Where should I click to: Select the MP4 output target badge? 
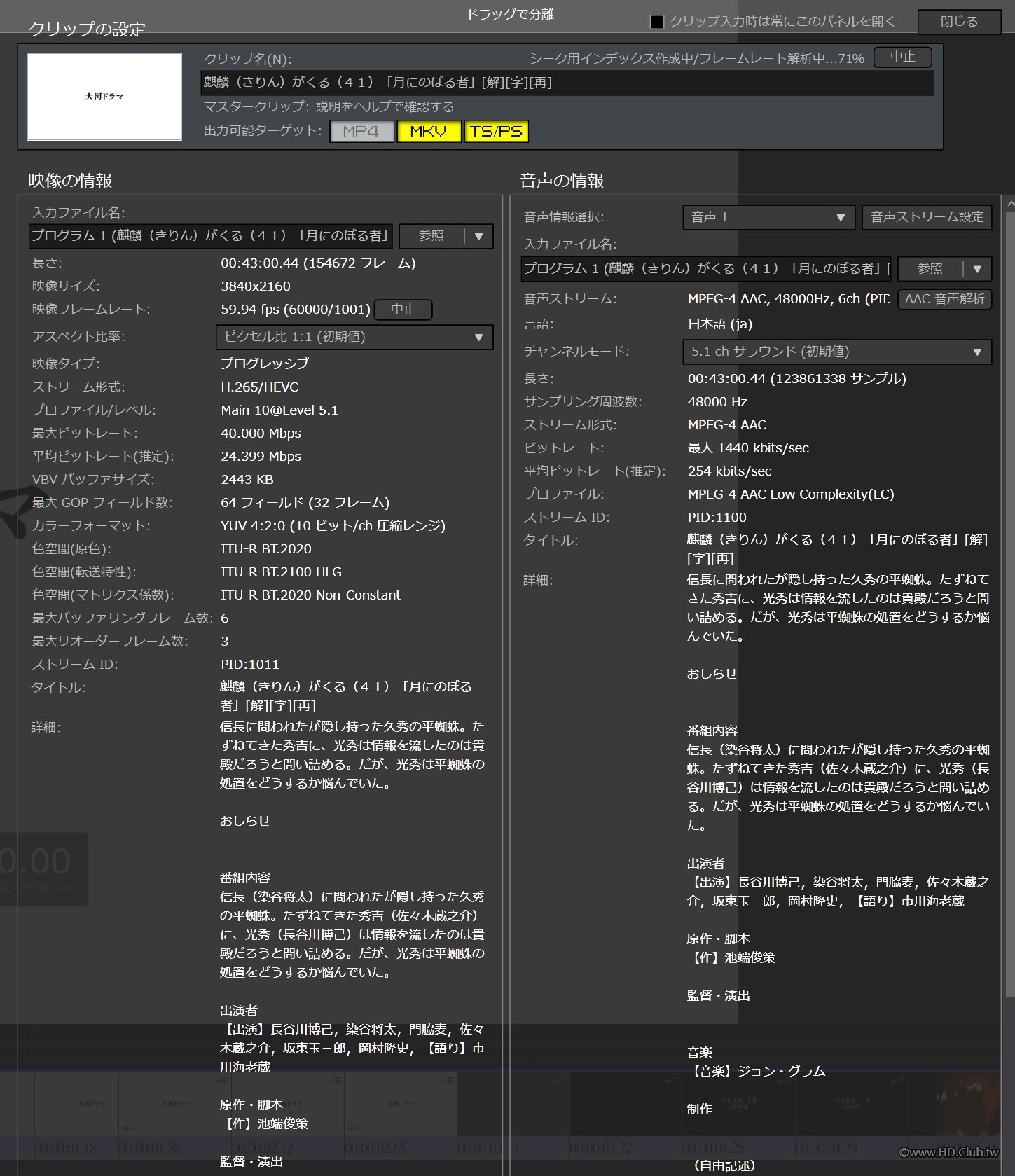pos(361,131)
